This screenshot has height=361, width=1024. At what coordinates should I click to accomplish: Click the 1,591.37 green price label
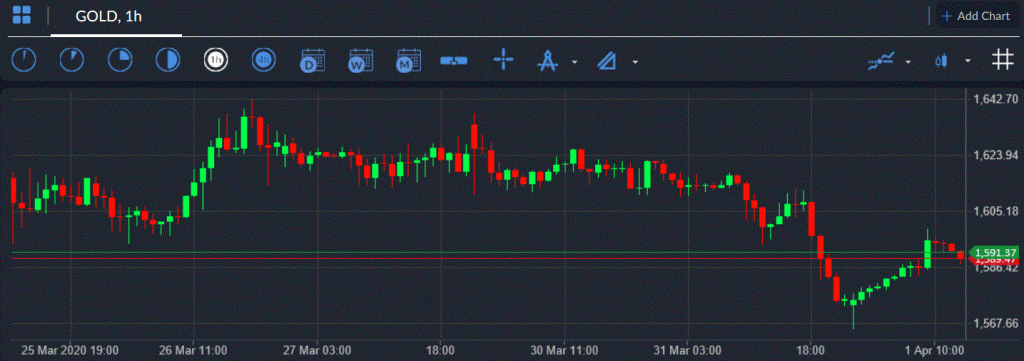[x=994, y=253]
